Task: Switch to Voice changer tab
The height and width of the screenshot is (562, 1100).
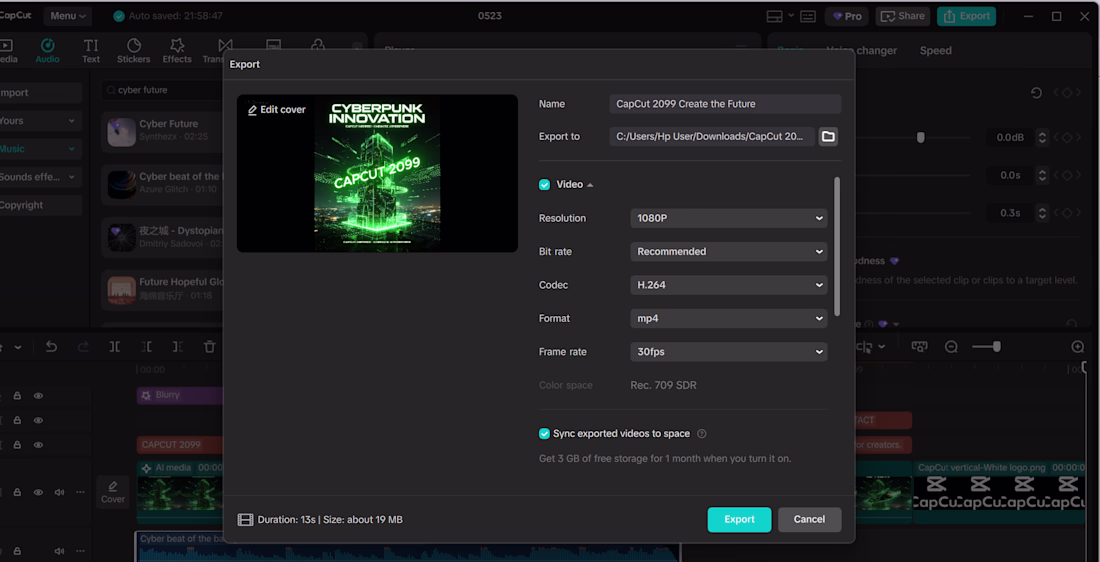Action: coord(861,51)
